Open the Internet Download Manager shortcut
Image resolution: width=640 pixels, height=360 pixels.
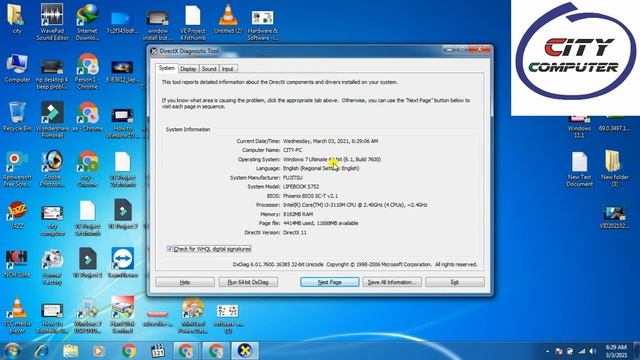pos(87,21)
